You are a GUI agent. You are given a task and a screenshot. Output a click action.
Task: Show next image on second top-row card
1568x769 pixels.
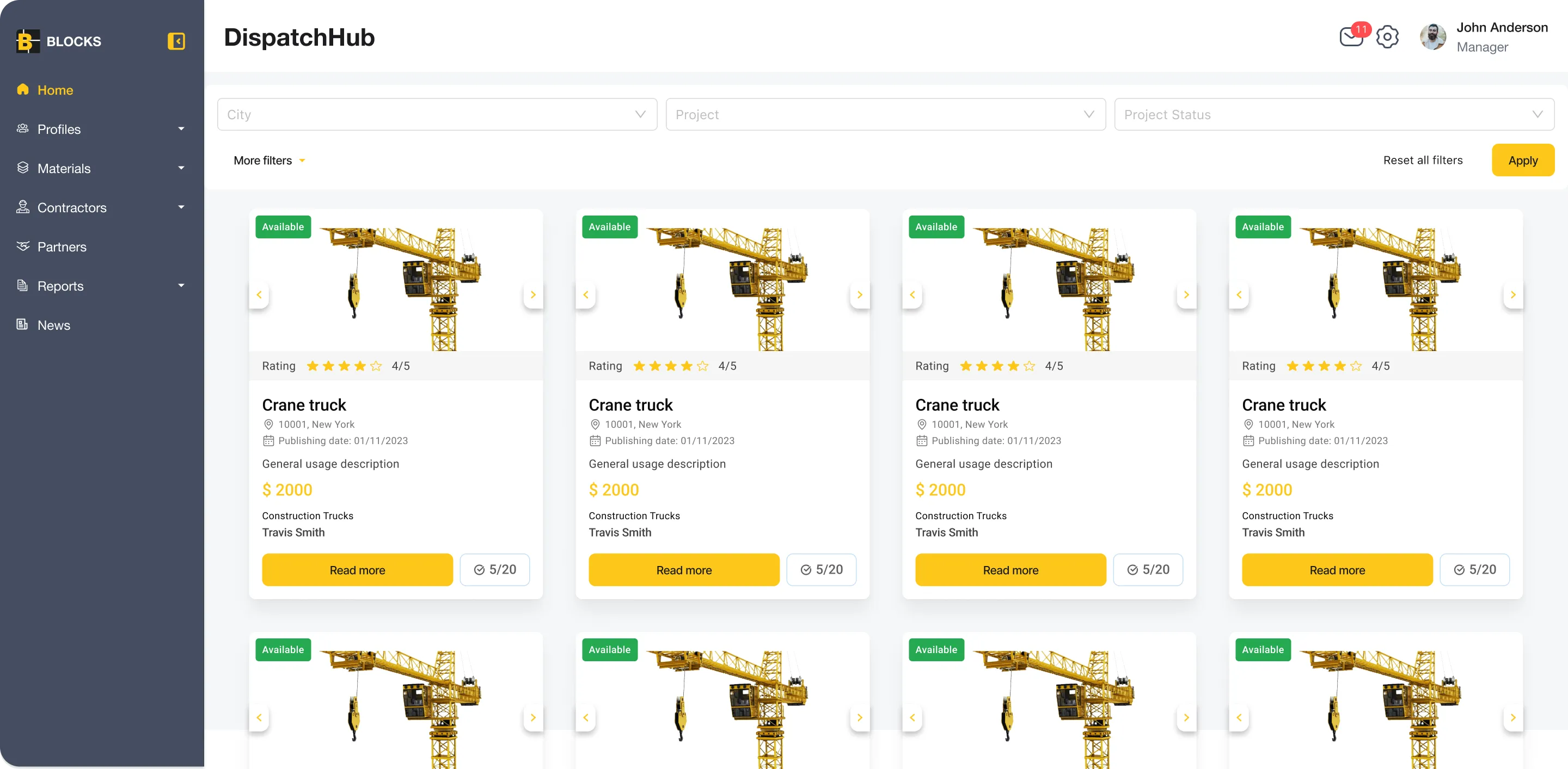click(x=860, y=294)
